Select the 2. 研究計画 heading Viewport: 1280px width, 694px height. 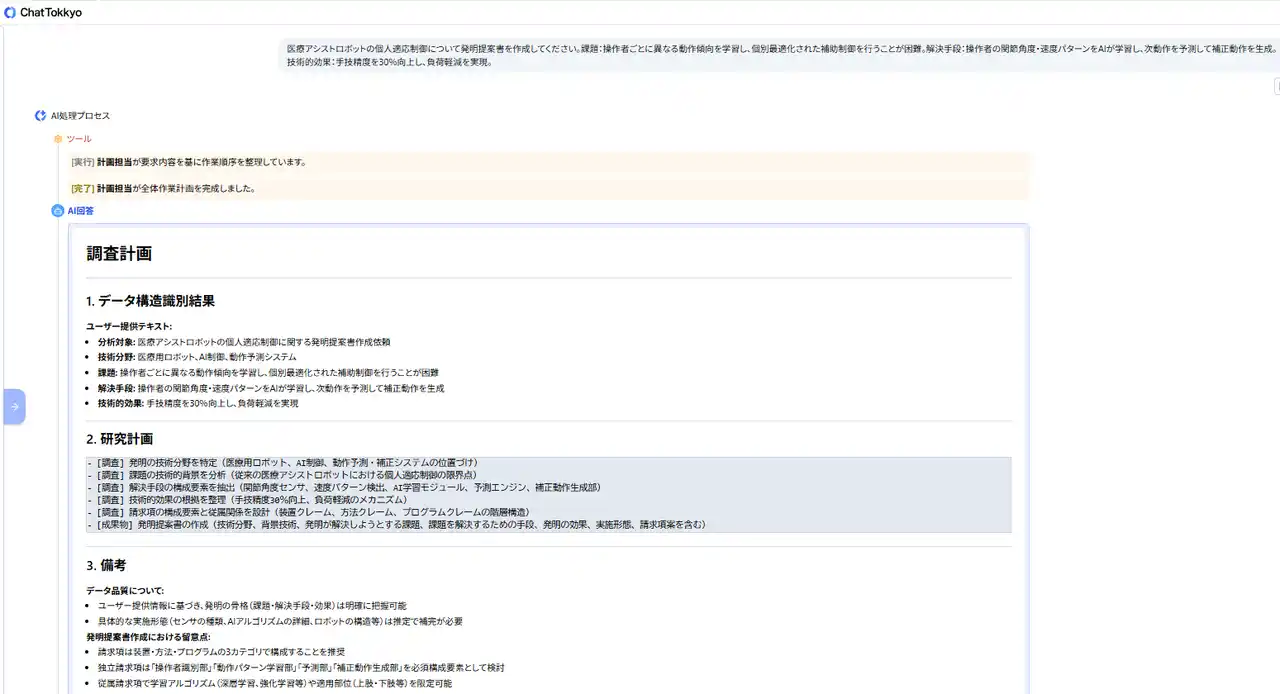[x=120, y=439]
